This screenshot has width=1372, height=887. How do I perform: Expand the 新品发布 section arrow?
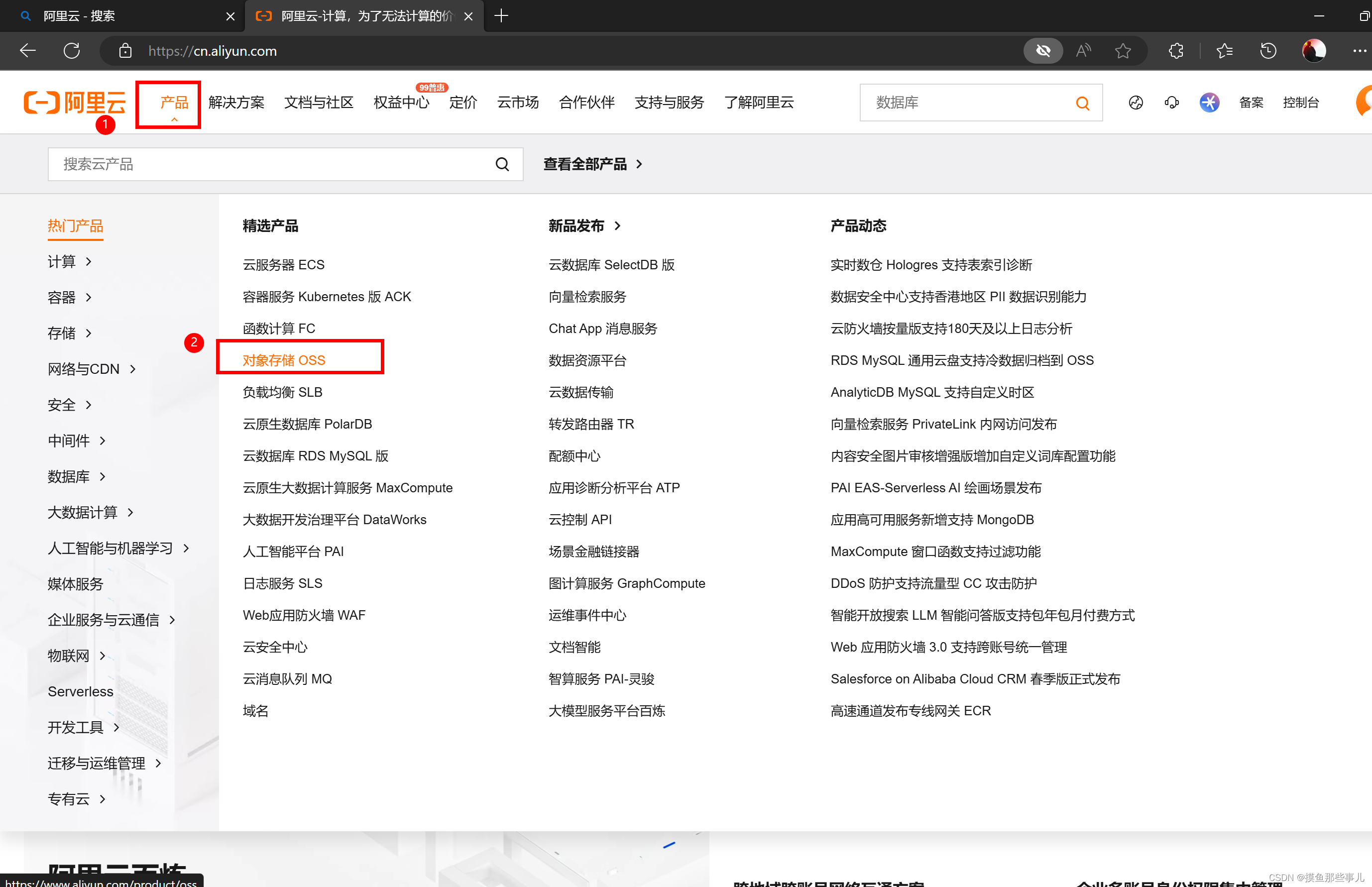pyautogui.click(x=617, y=226)
